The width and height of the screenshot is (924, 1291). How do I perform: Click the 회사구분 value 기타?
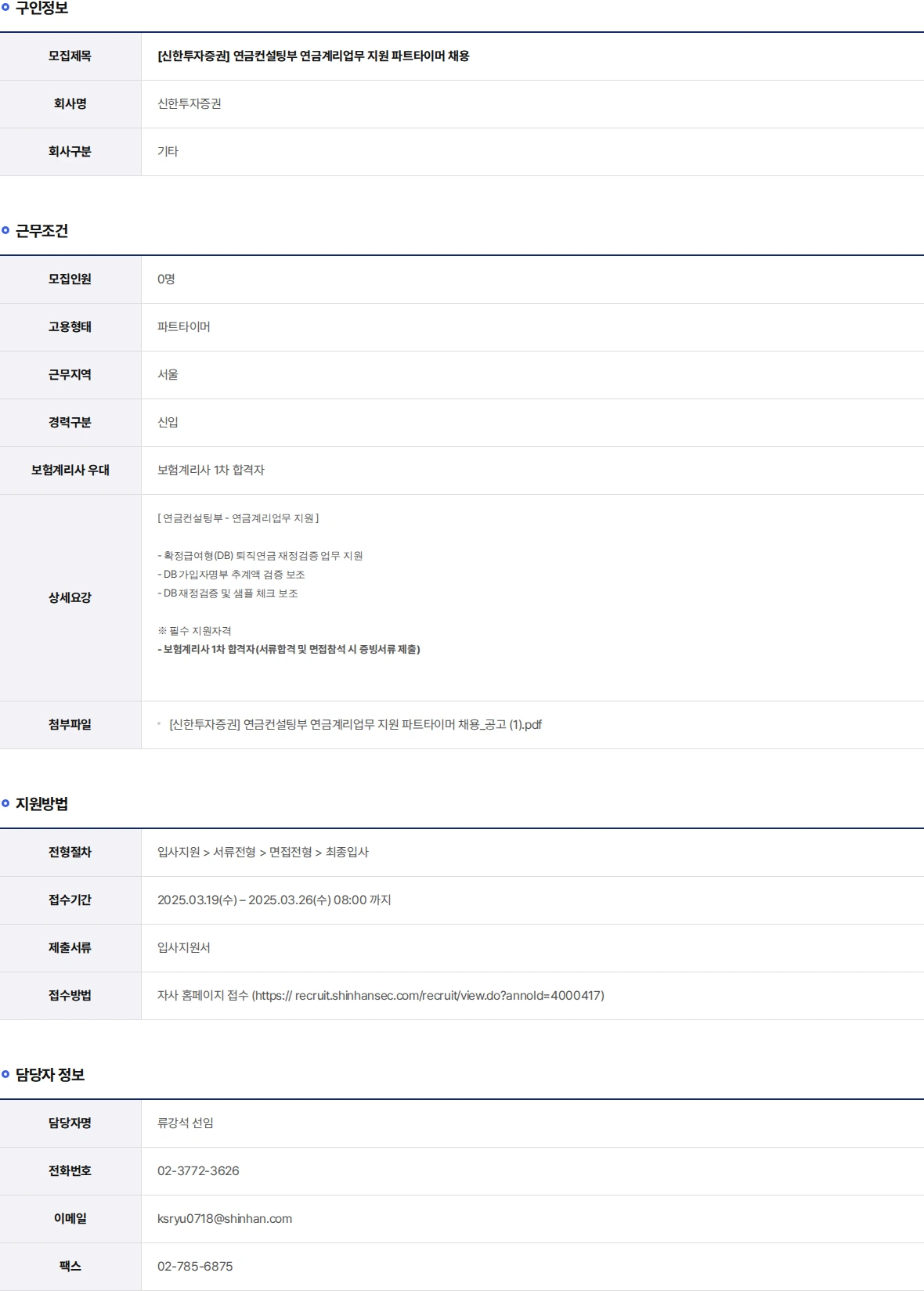168,152
